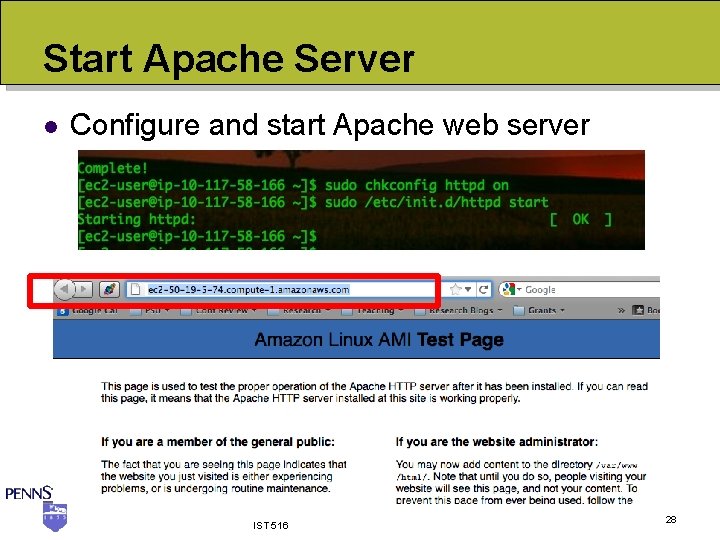The image size is (720, 540).
Task: Show more bookmarks with the double chevron
Action: tap(621, 310)
